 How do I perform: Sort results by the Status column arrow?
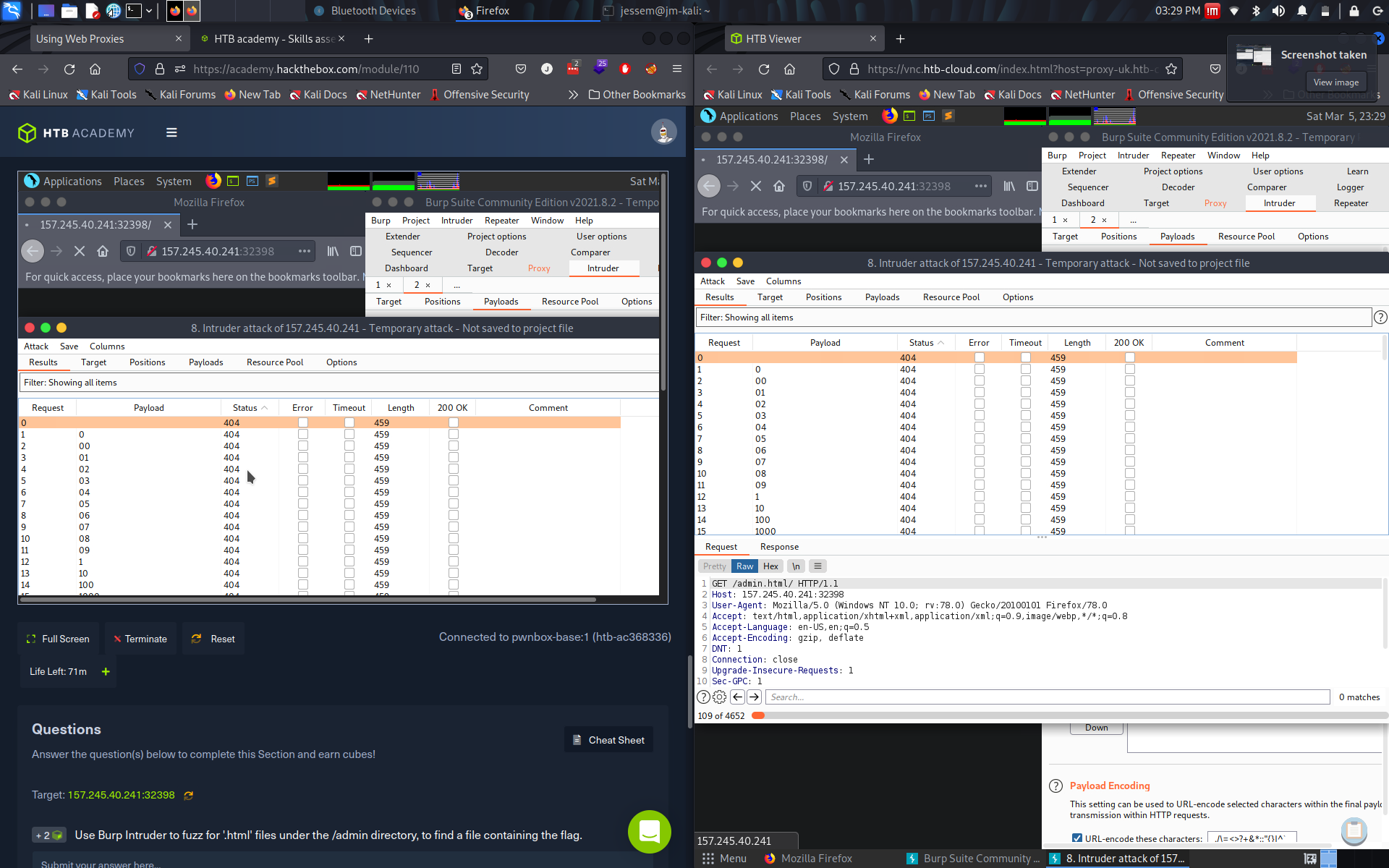click(x=940, y=343)
